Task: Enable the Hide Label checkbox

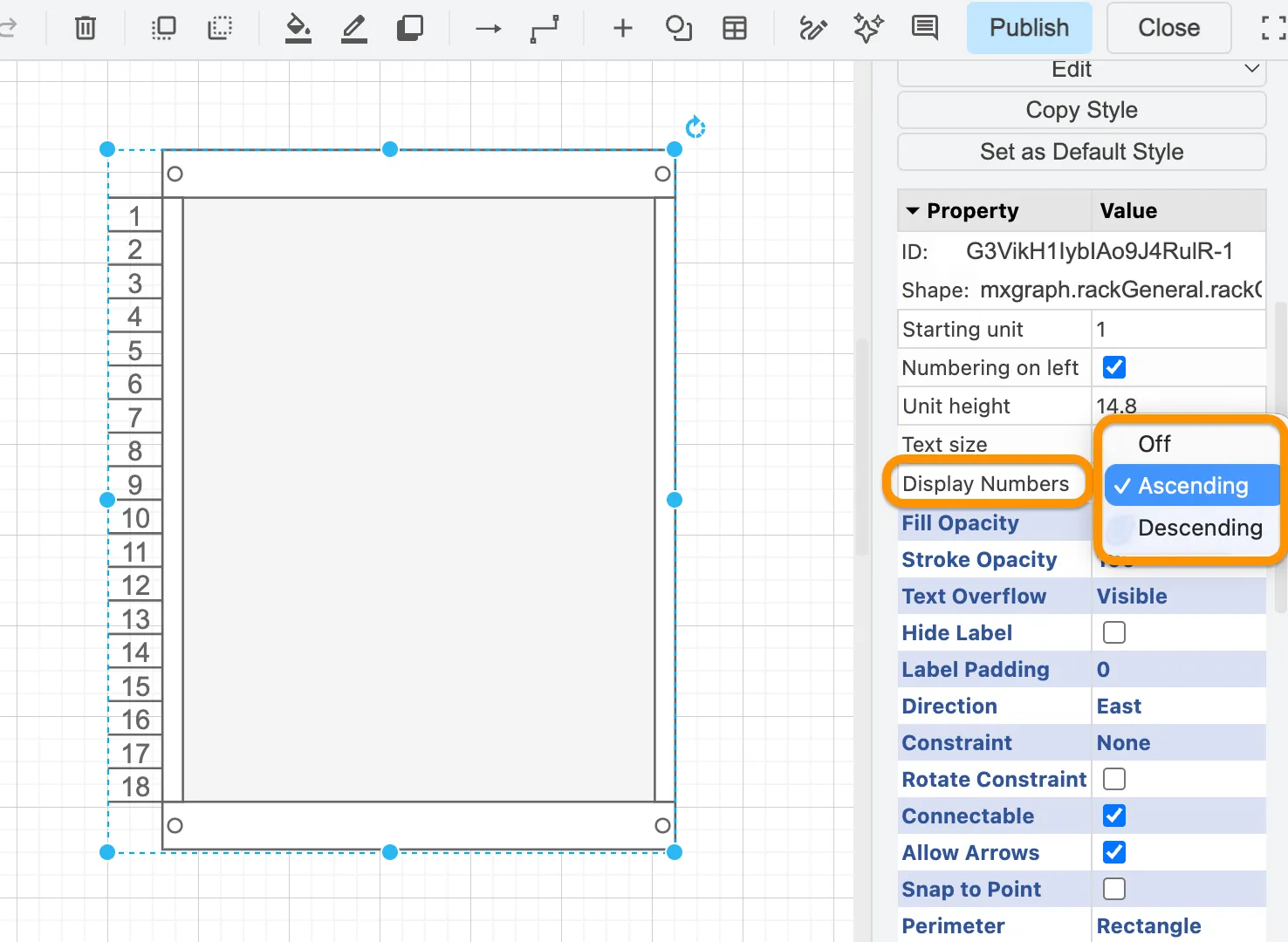Action: click(1114, 632)
